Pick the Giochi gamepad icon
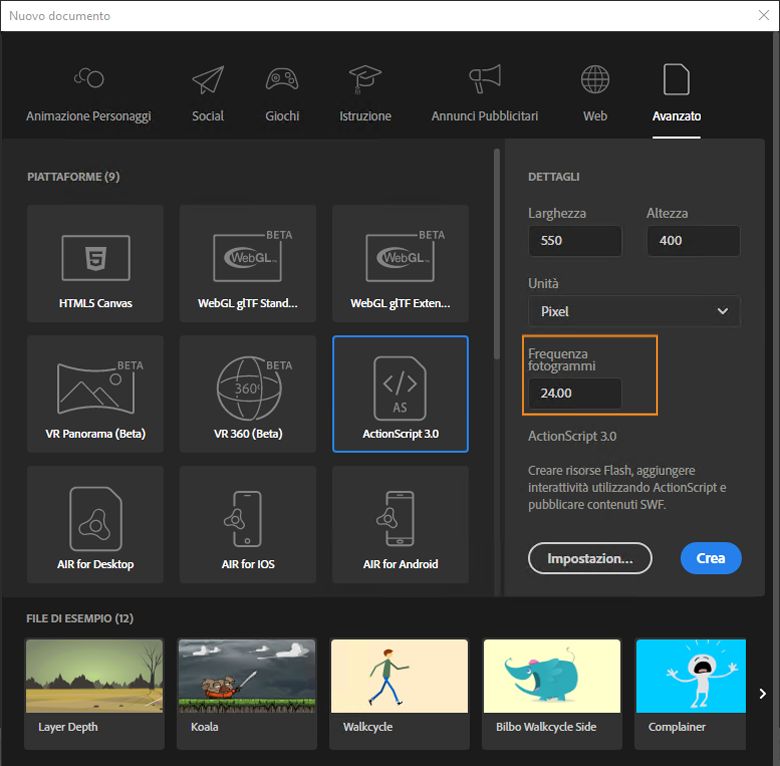The width and height of the screenshot is (780, 766). [282, 79]
